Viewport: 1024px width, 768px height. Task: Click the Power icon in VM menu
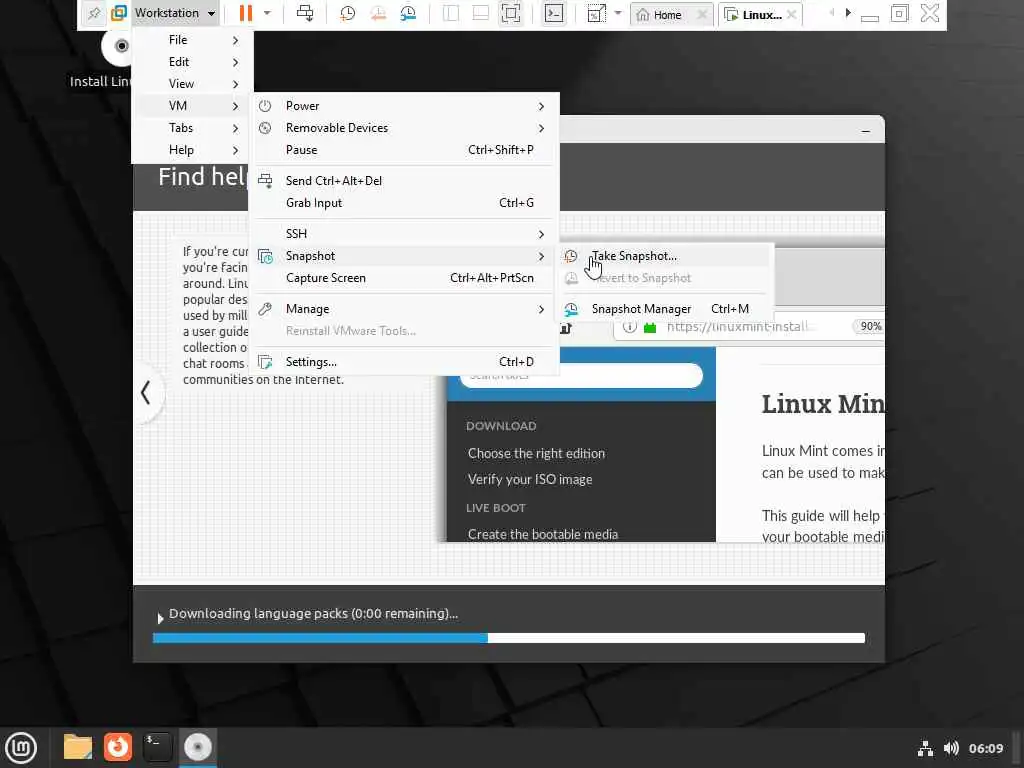pos(265,106)
